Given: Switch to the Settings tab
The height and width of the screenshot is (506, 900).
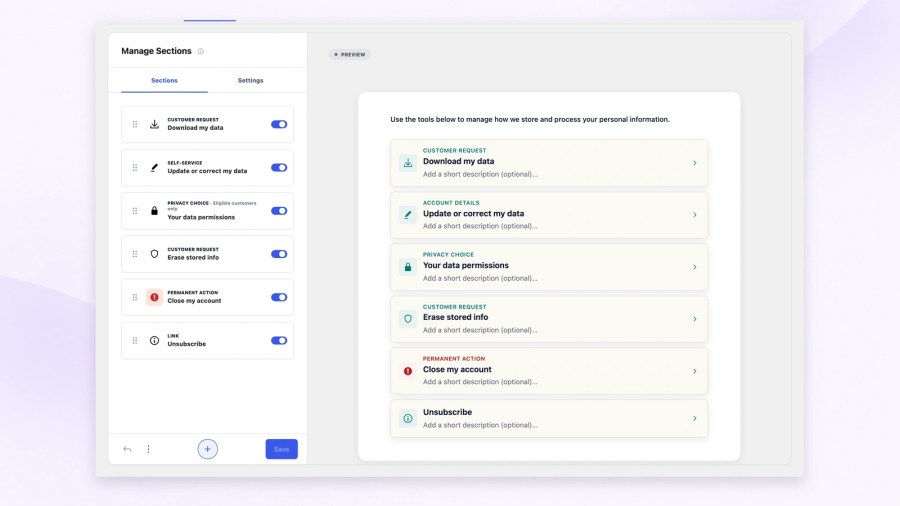Looking at the screenshot, I should tap(250, 80).
